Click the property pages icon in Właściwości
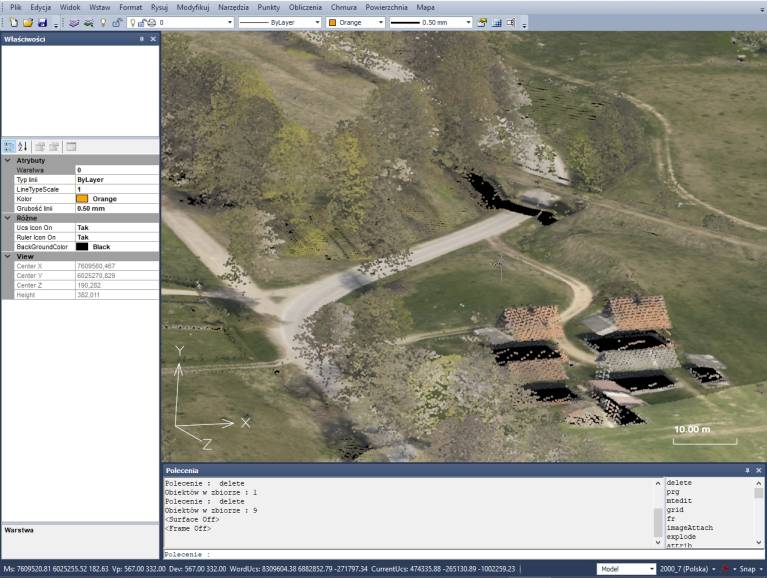Viewport: 767px width, 578px height. (x=71, y=146)
